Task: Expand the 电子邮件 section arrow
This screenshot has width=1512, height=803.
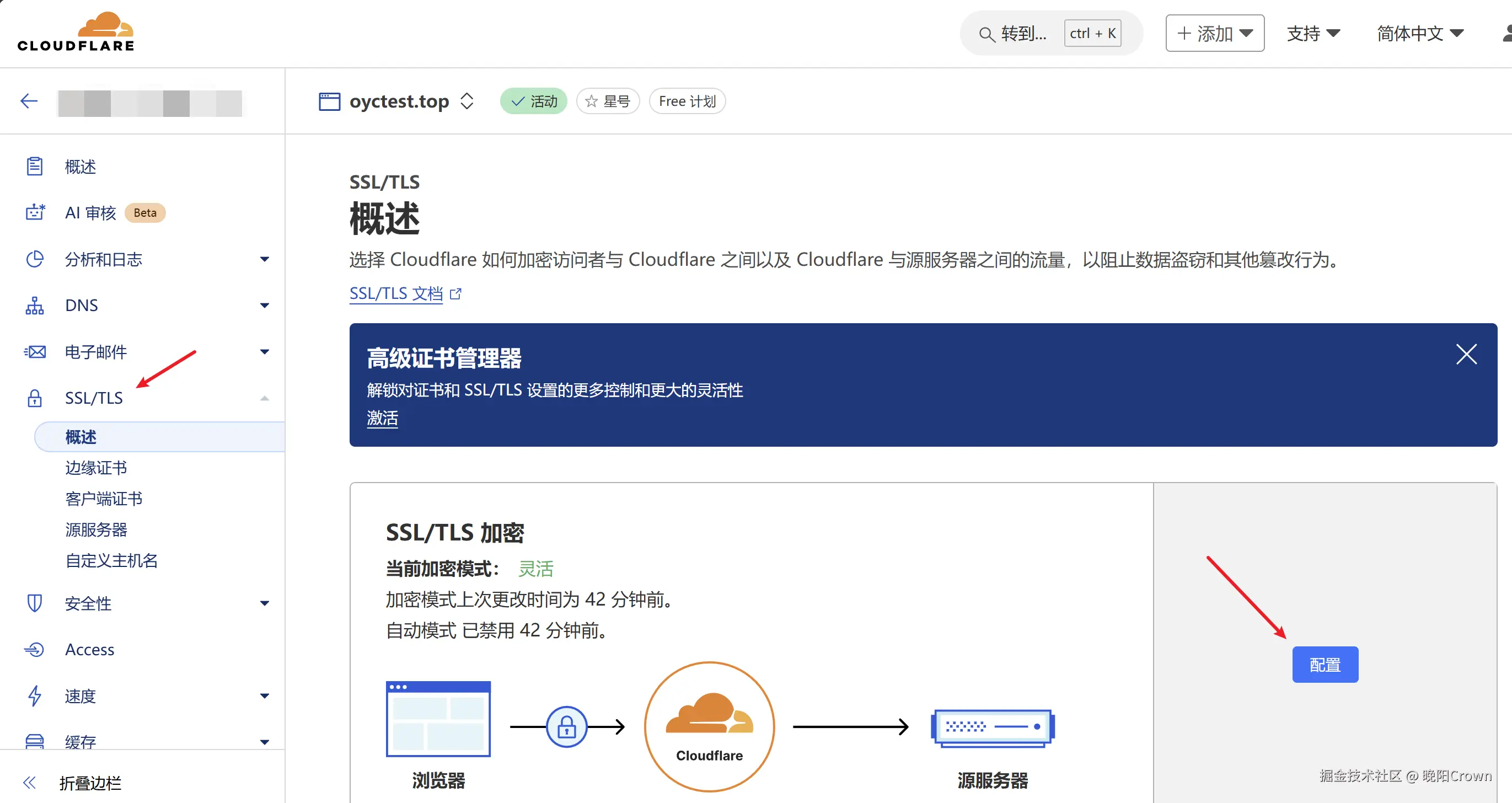Action: [265, 352]
